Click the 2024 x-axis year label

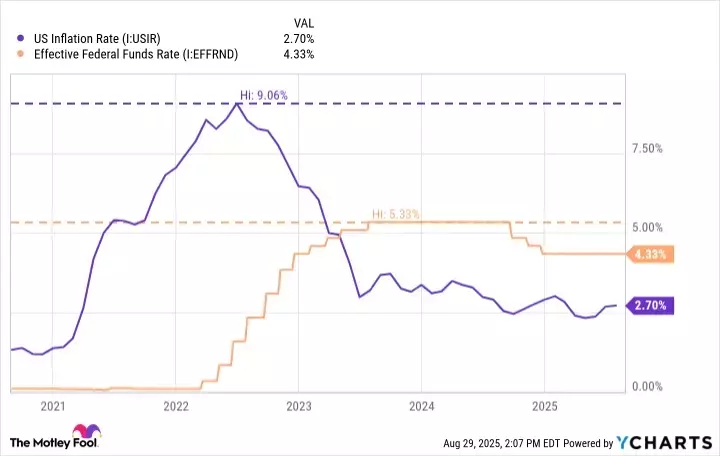[x=421, y=406]
